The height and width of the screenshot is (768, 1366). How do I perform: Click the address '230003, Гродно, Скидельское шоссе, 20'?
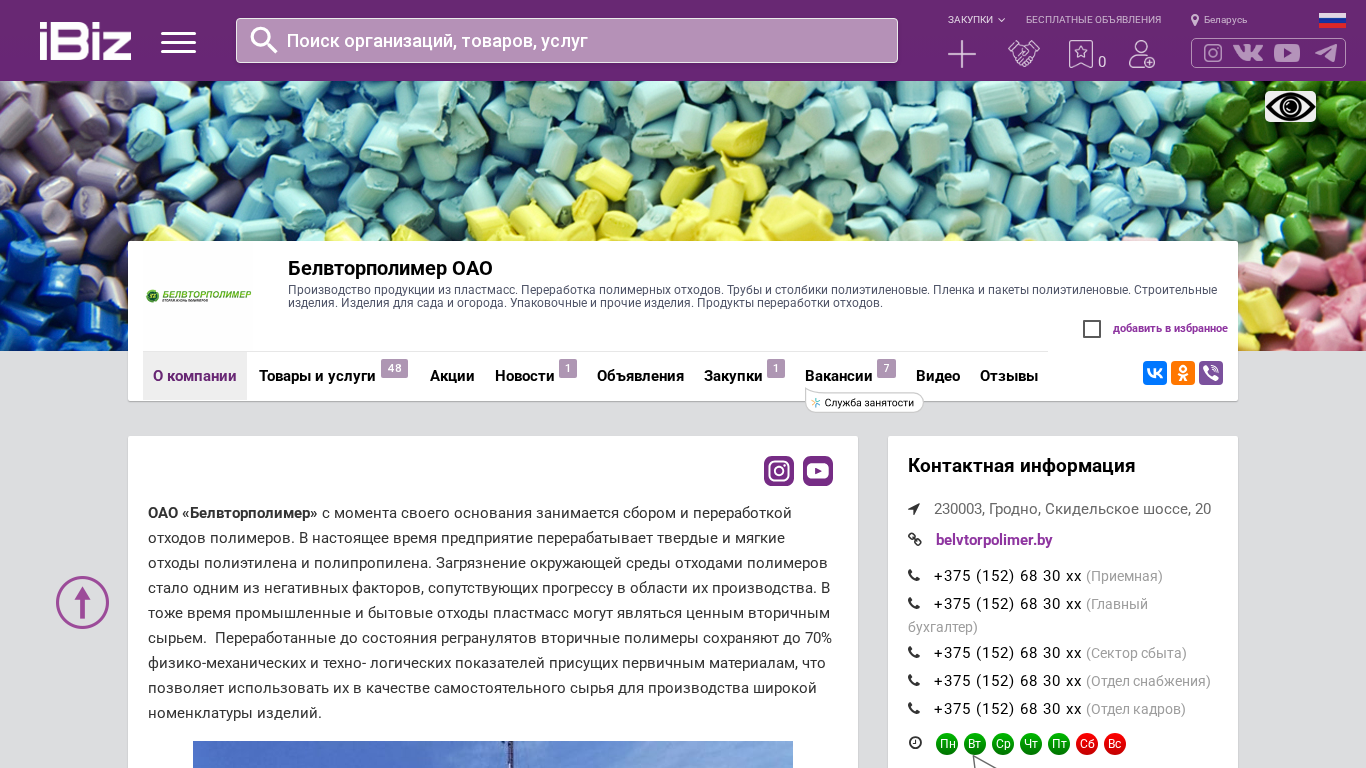[x=1072, y=509]
